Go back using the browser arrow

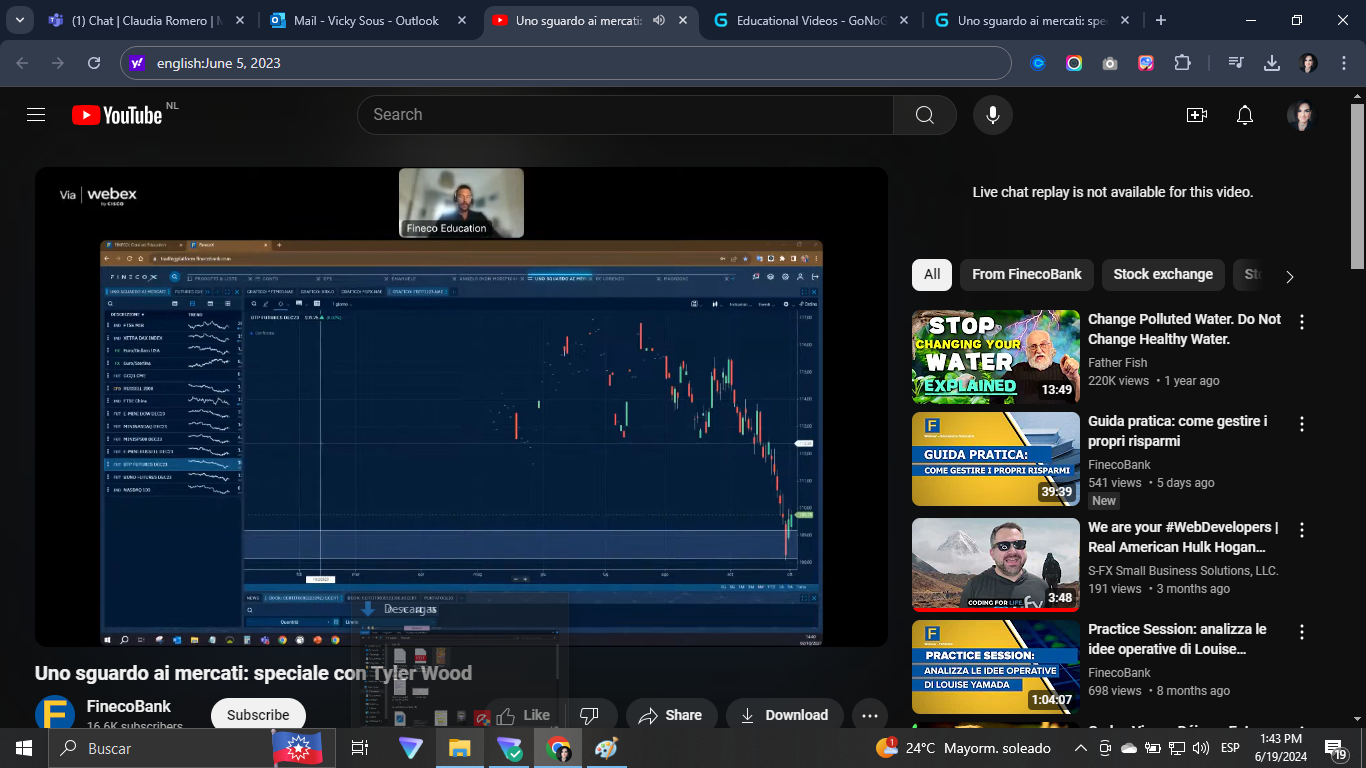pos(22,63)
